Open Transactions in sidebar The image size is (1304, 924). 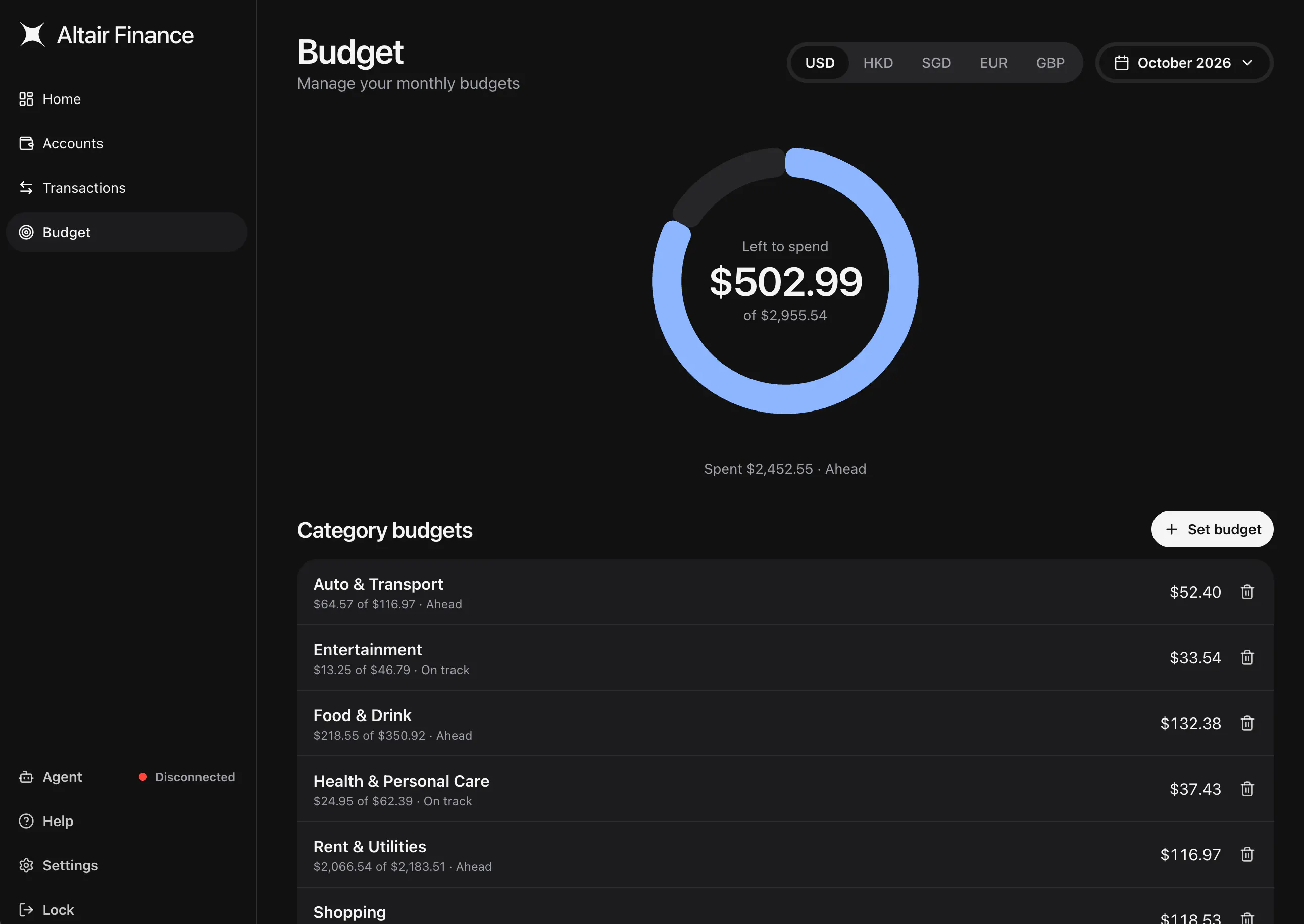point(126,188)
